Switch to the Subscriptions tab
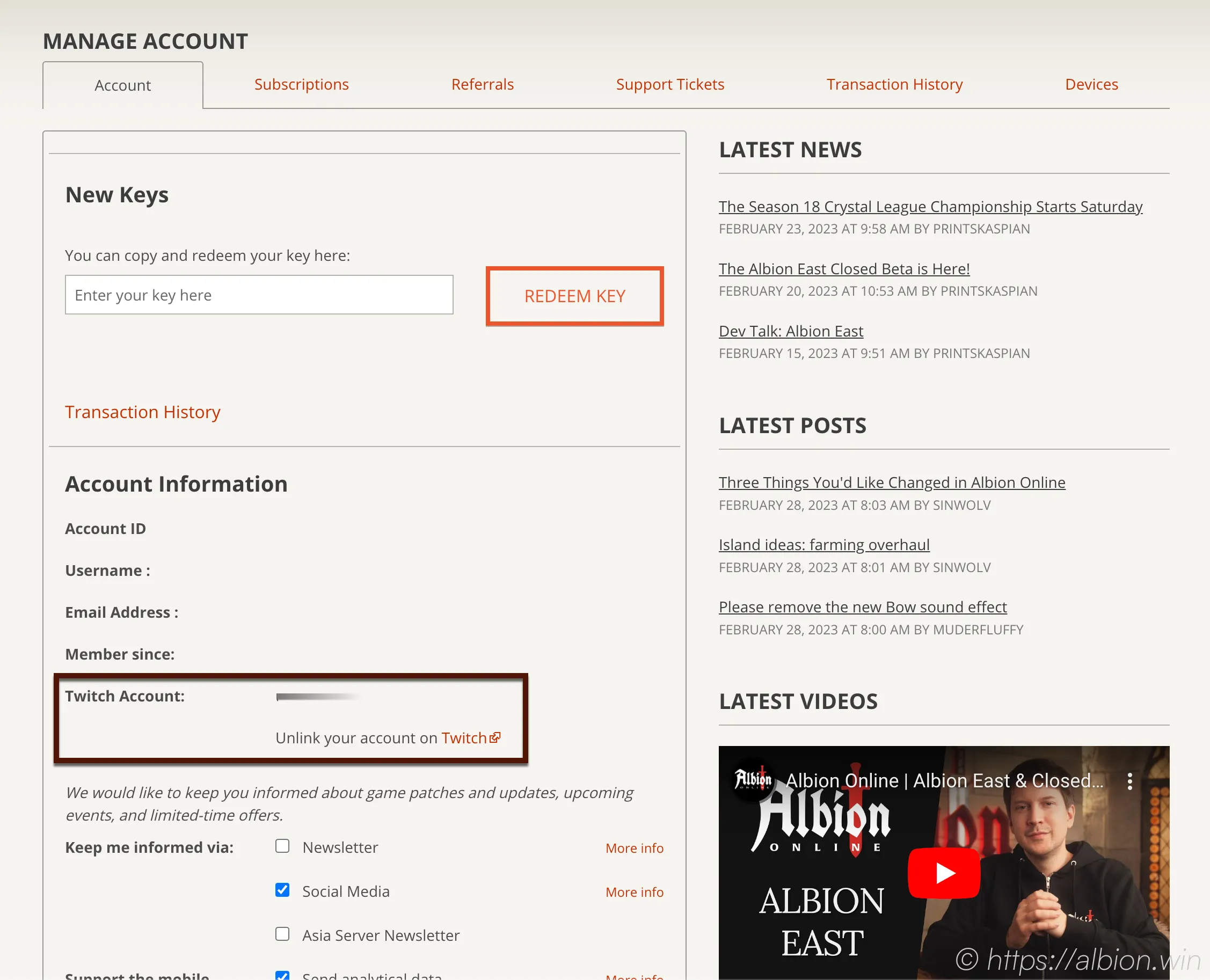 pyautogui.click(x=302, y=85)
